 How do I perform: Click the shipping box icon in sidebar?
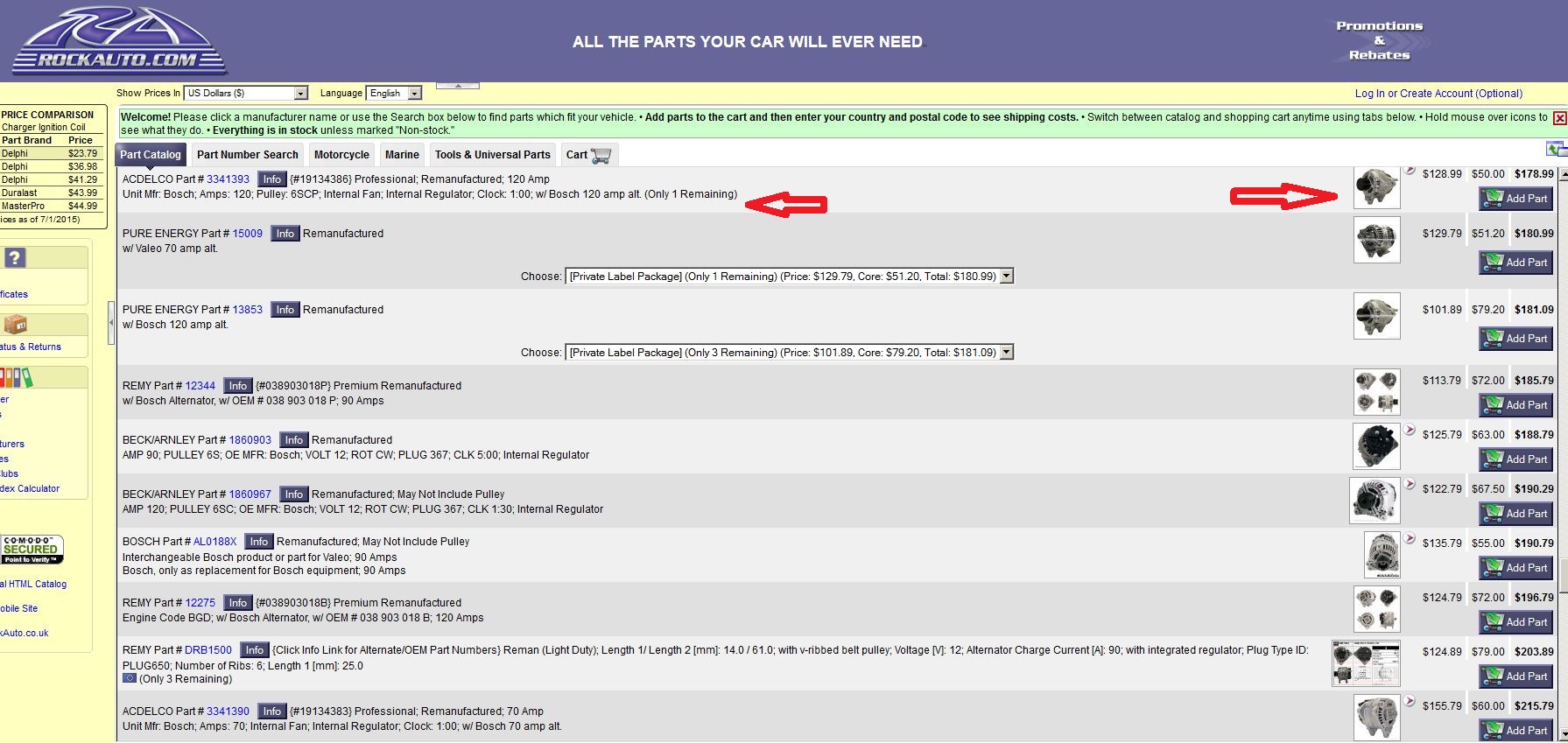15,325
